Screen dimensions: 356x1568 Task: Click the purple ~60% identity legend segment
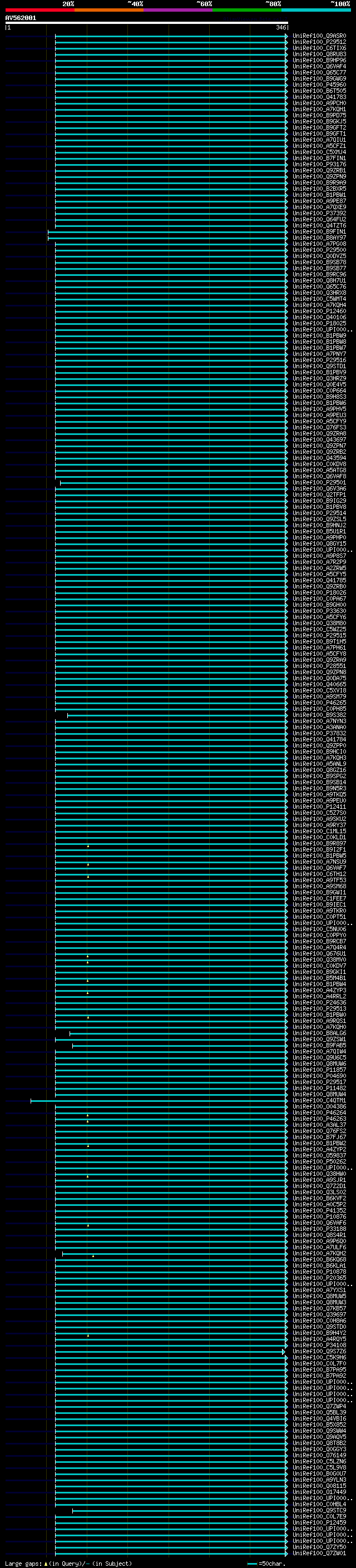coord(177,10)
